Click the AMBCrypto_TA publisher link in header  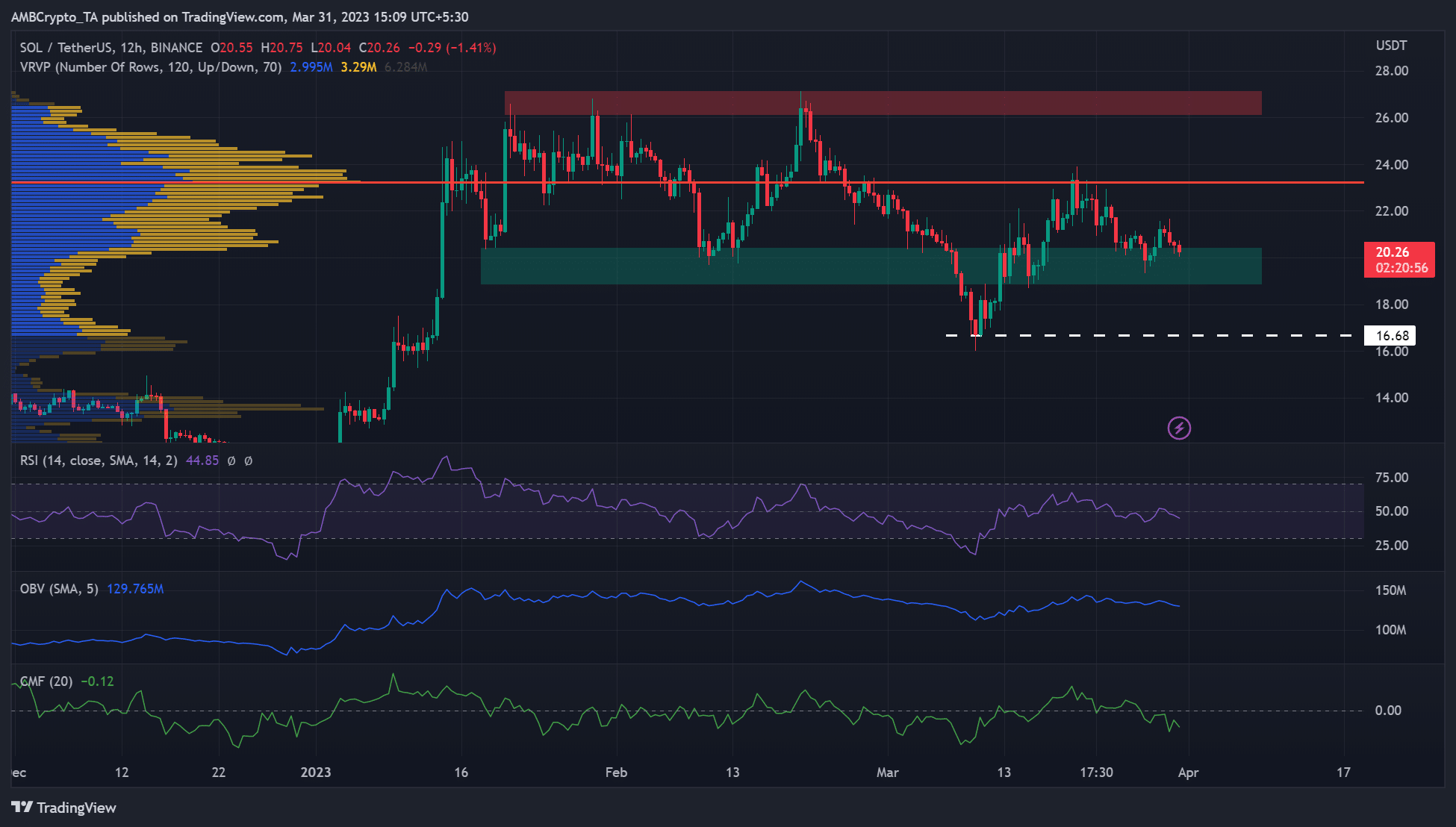tap(55, 16)
